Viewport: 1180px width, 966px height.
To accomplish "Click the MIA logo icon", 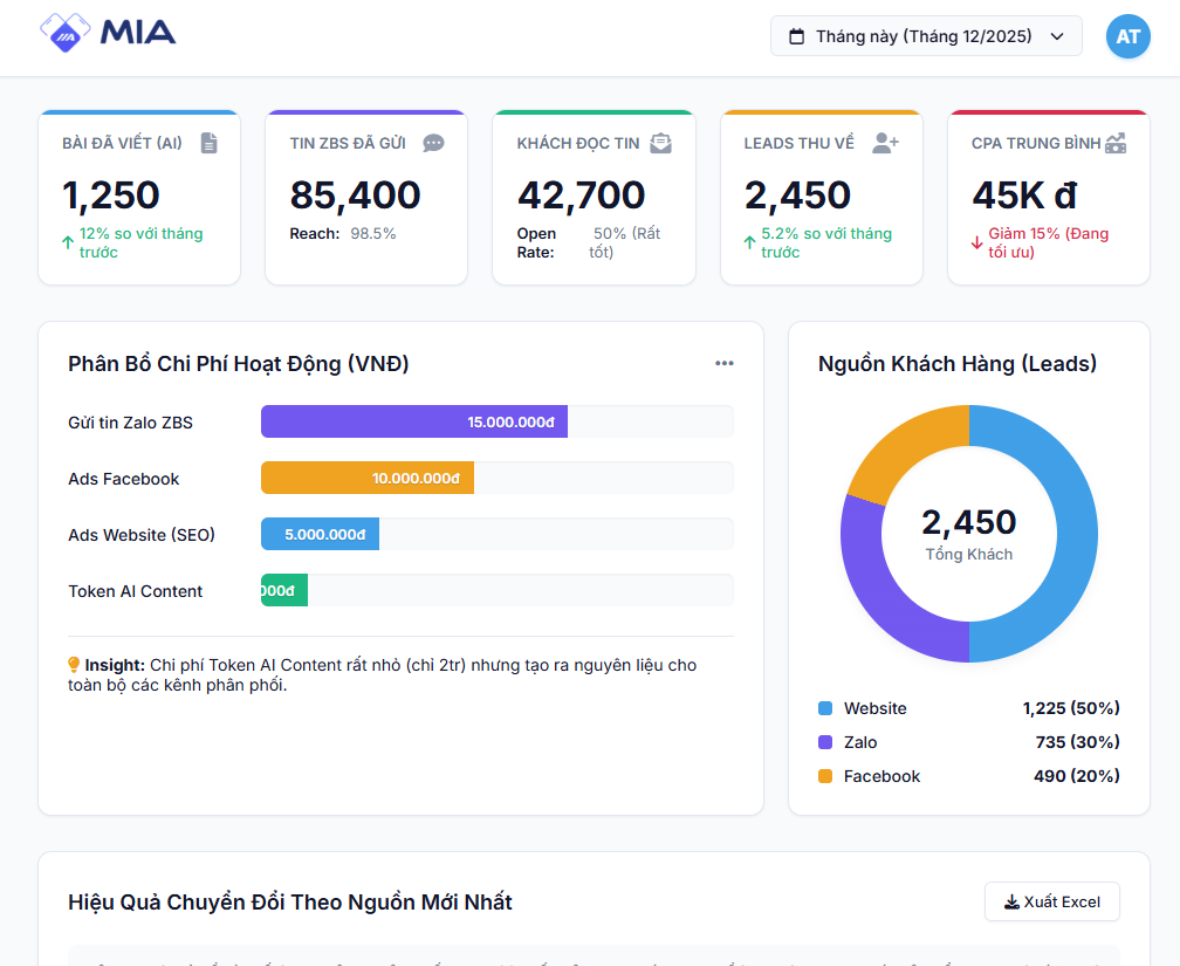I will pos(65,33).
